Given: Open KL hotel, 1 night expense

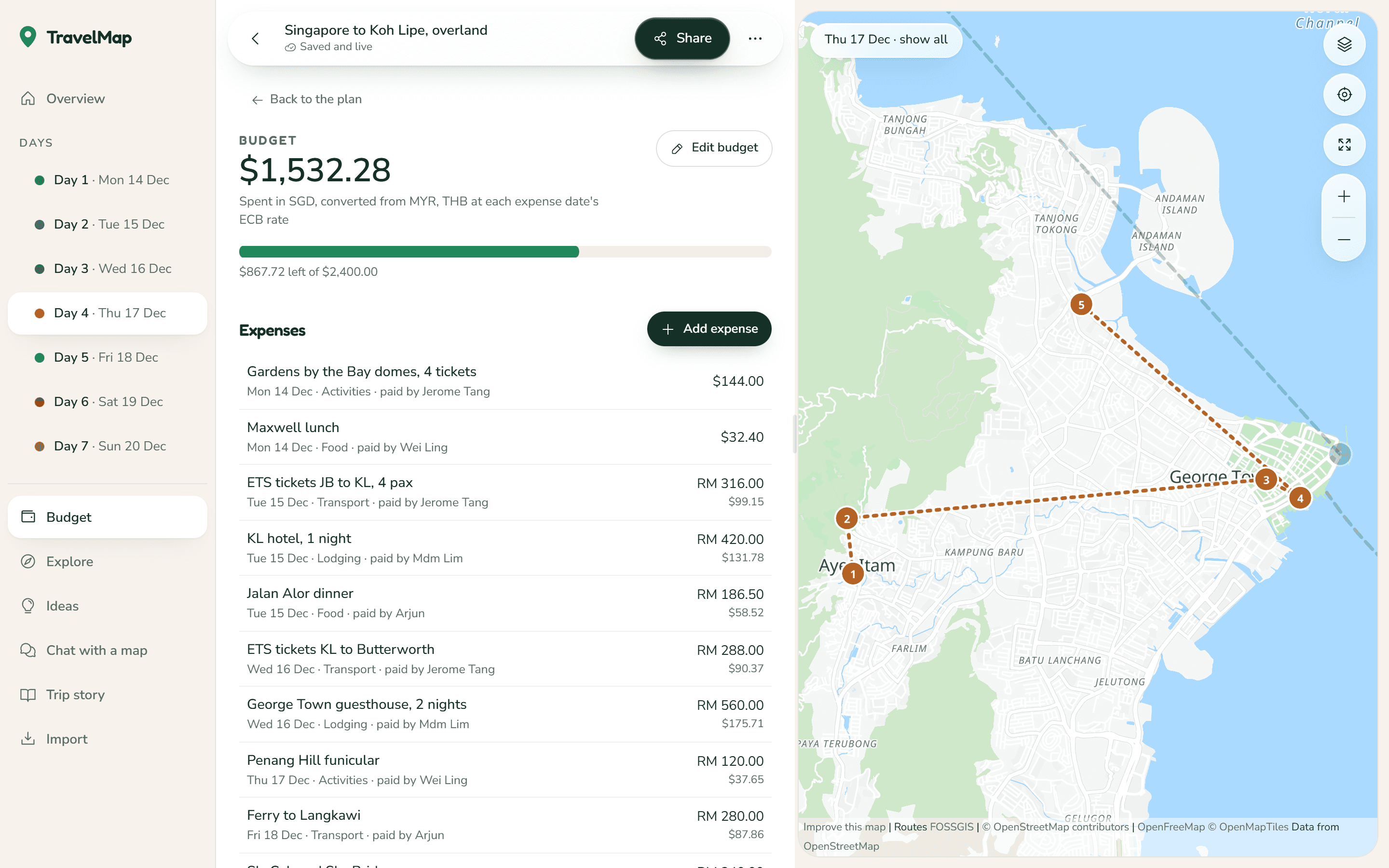Looking at the screenshot, I should coord(505,548).
